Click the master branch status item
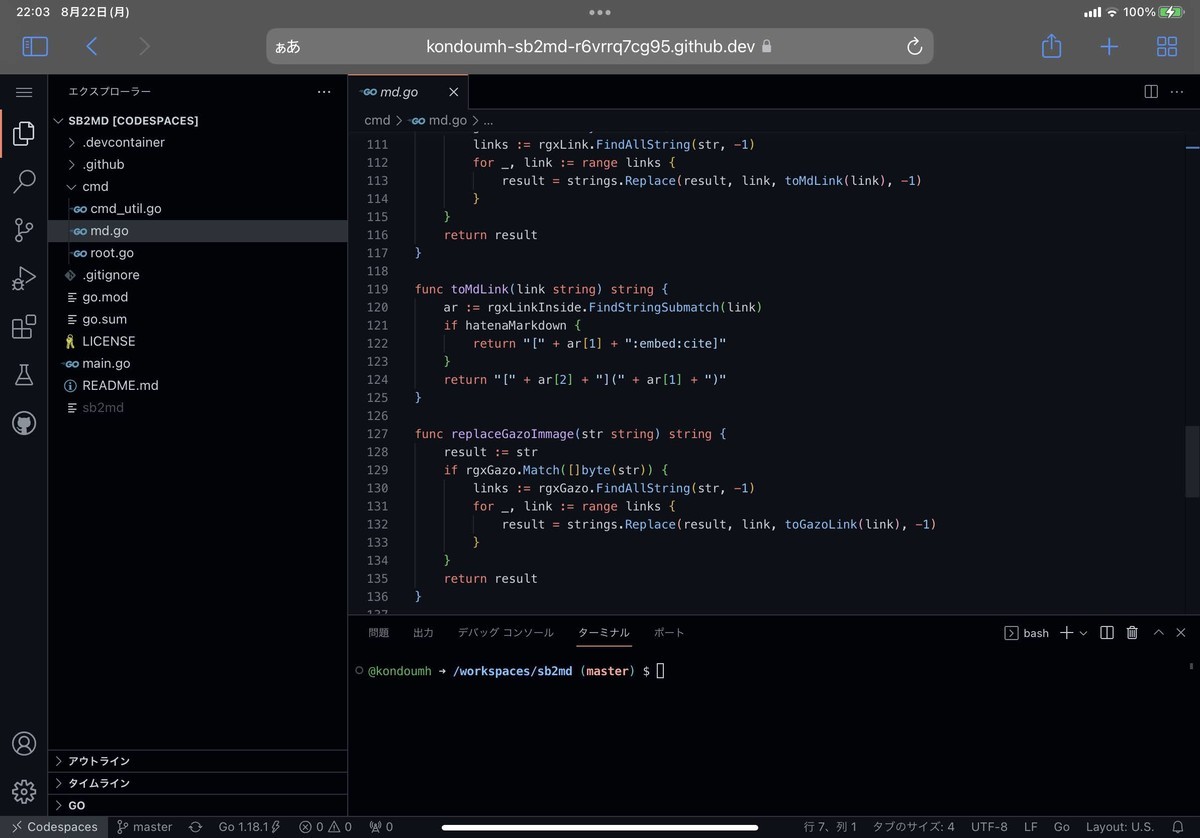The height and width of the screenshot is (838, 1200). pos(144,827)
